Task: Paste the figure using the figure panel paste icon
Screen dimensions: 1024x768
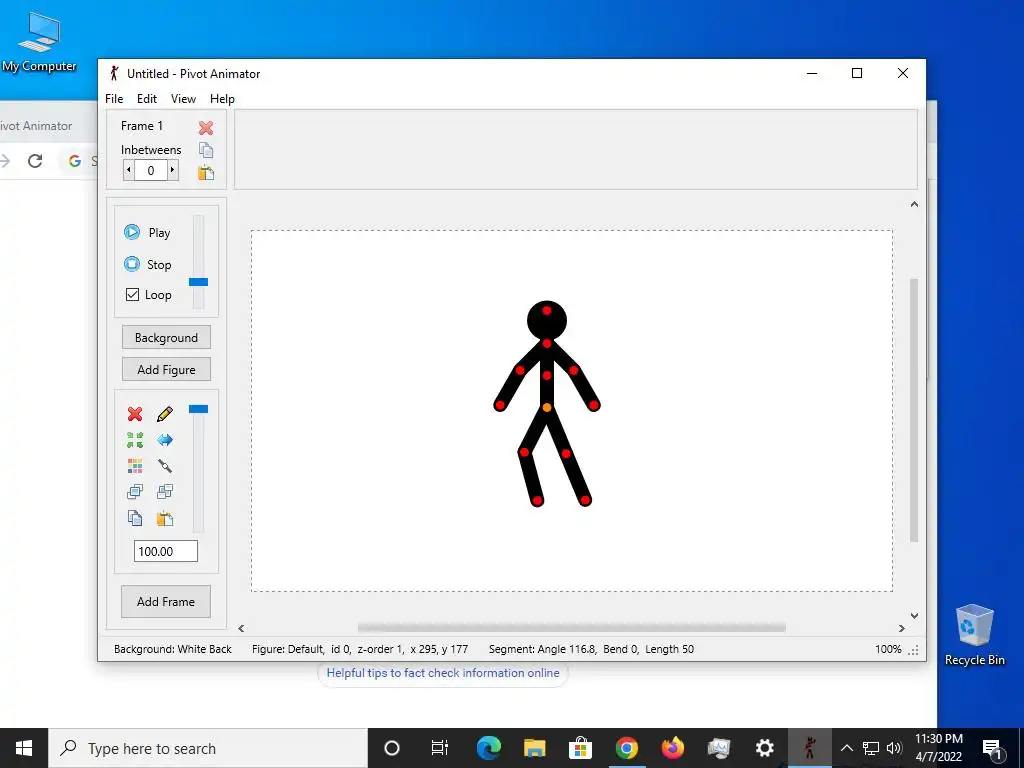Action: point(165,519)
